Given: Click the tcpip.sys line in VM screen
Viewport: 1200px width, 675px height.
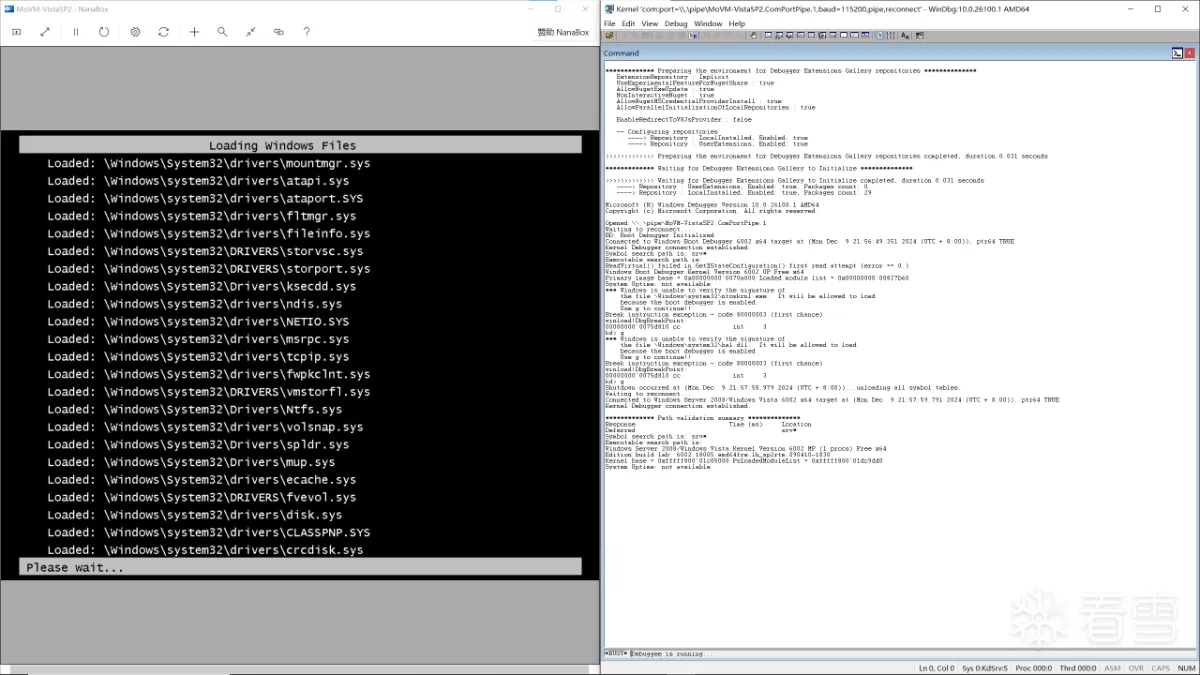Looking at the screenshot, I should click(x=198, y=356).
